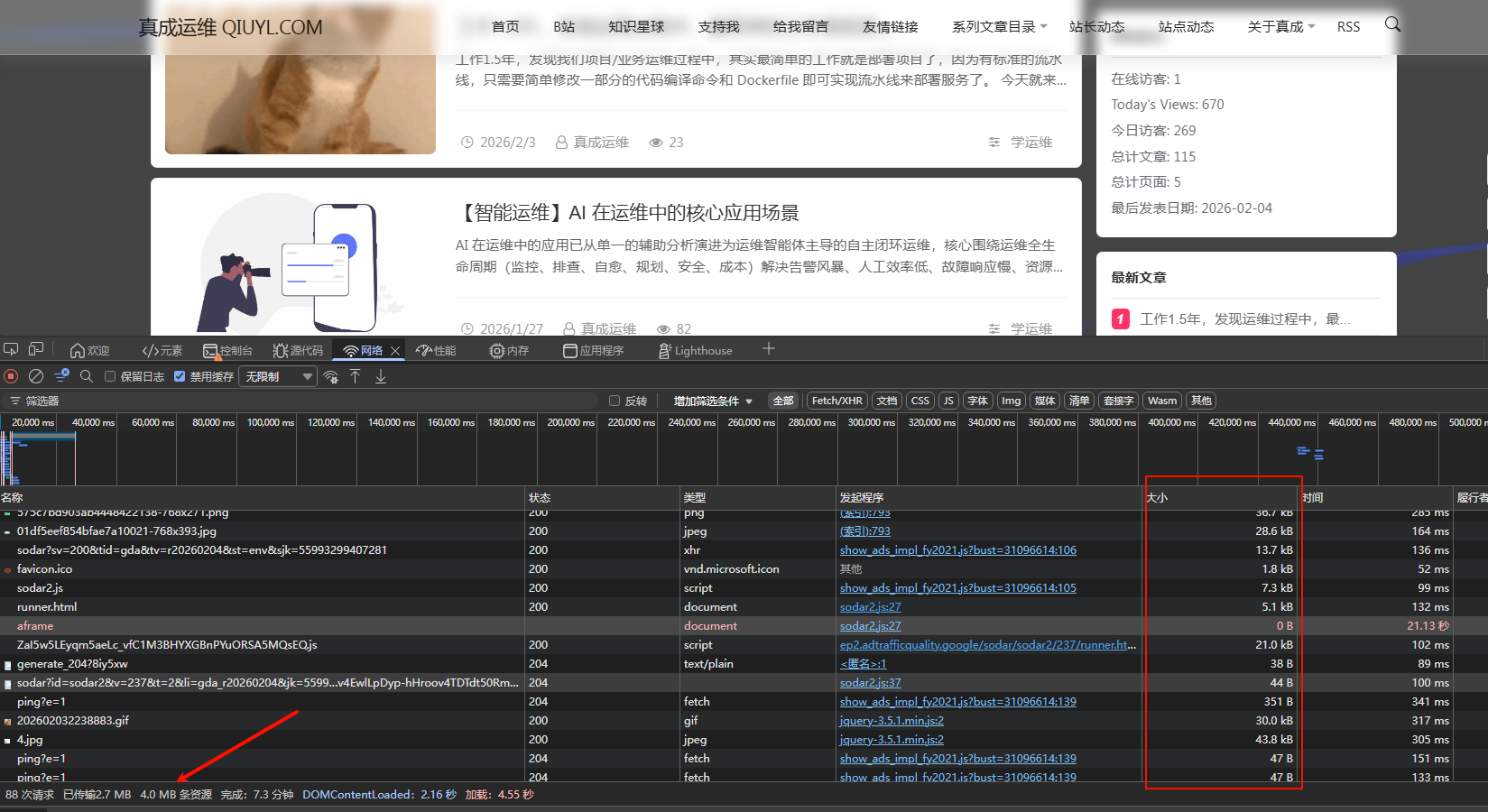Screen dimensions: 1488x812
Task: Select the inspect element cursor tool in DevTools
Action: (12, 349)
